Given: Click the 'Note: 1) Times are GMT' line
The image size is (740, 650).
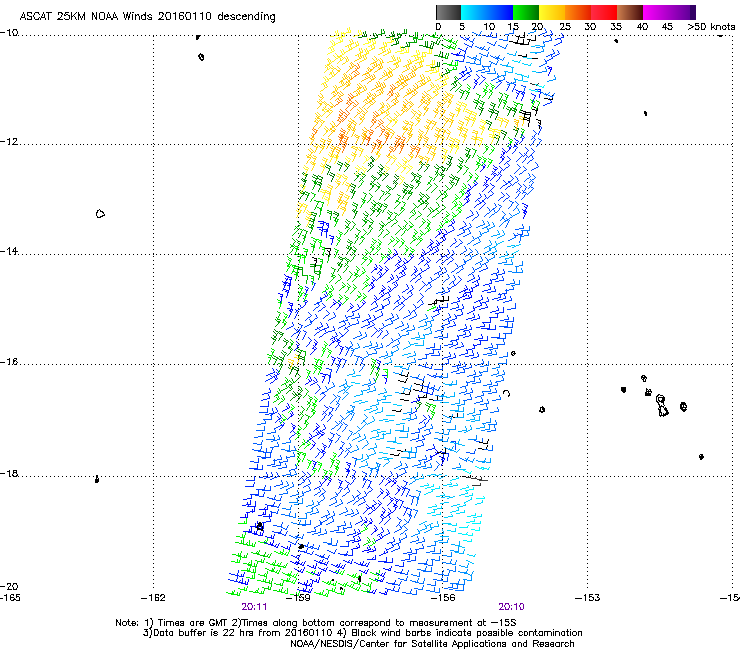Looking at the screenshot, I should (316, 623).
